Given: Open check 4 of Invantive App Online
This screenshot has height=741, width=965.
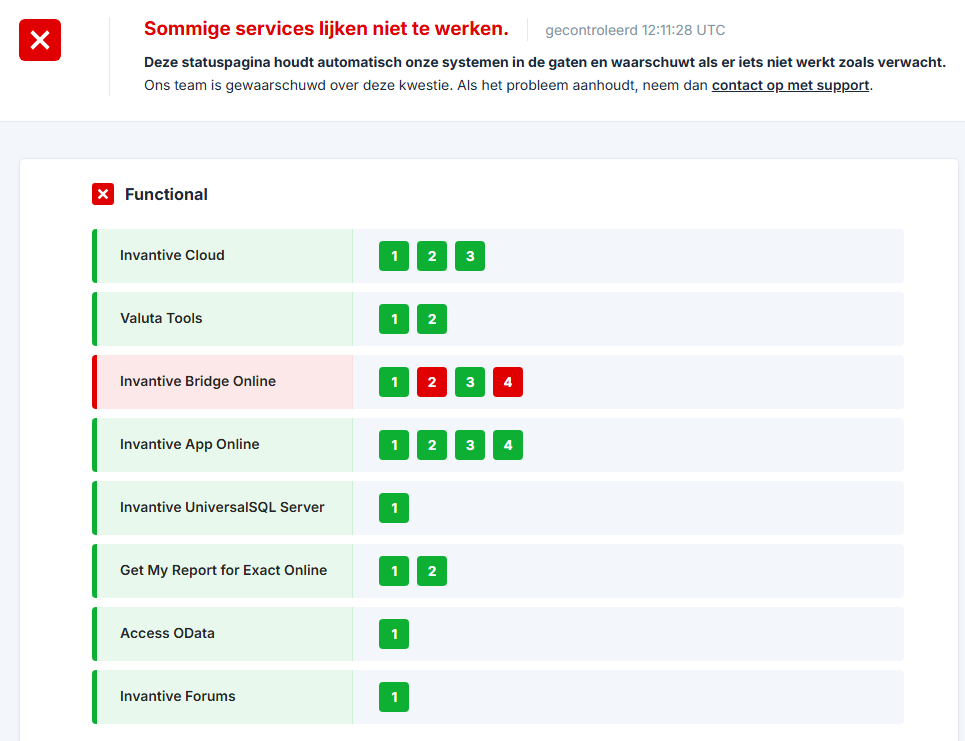Looking at the screenshot, I should (x=508, y=445).
